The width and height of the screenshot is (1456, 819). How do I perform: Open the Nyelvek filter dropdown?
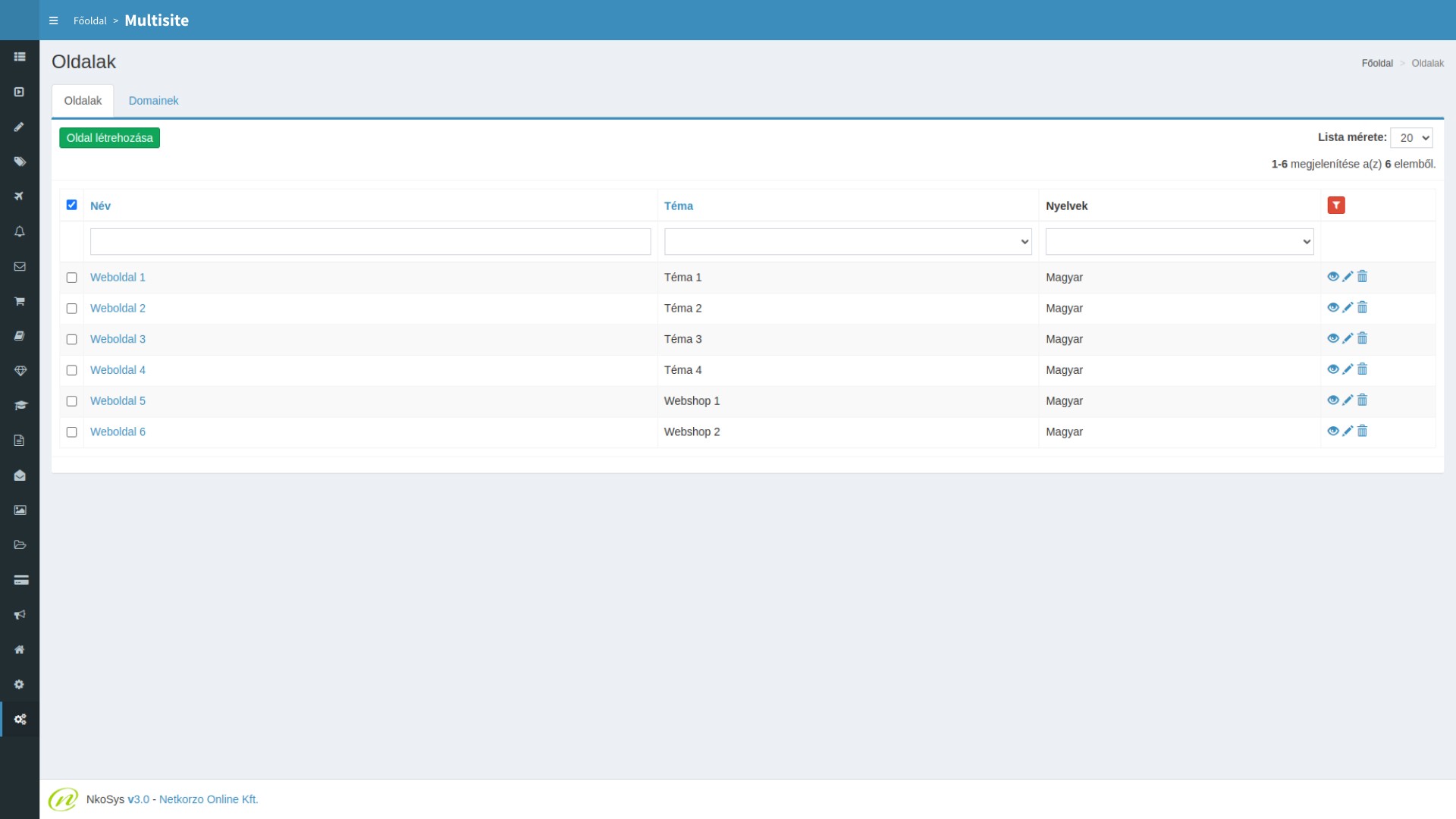[1178, 242]
